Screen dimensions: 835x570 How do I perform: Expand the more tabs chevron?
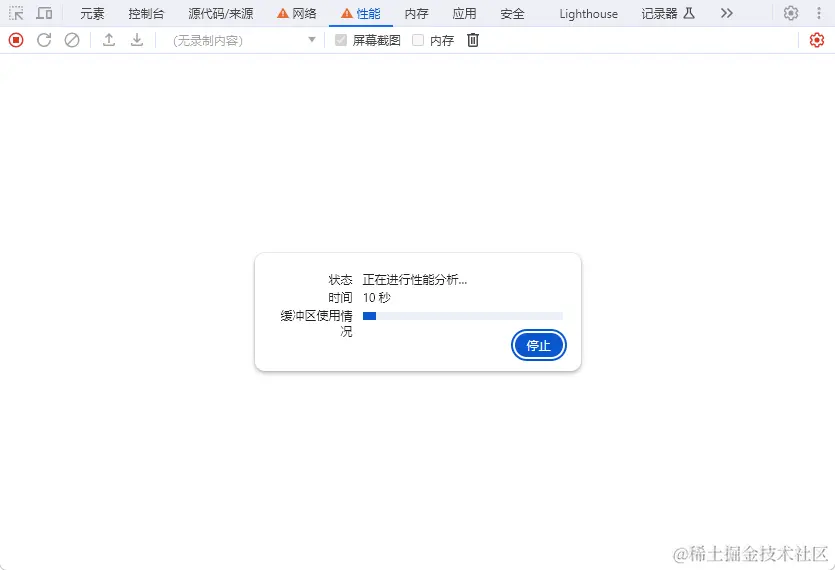click(x=726, y=13)
